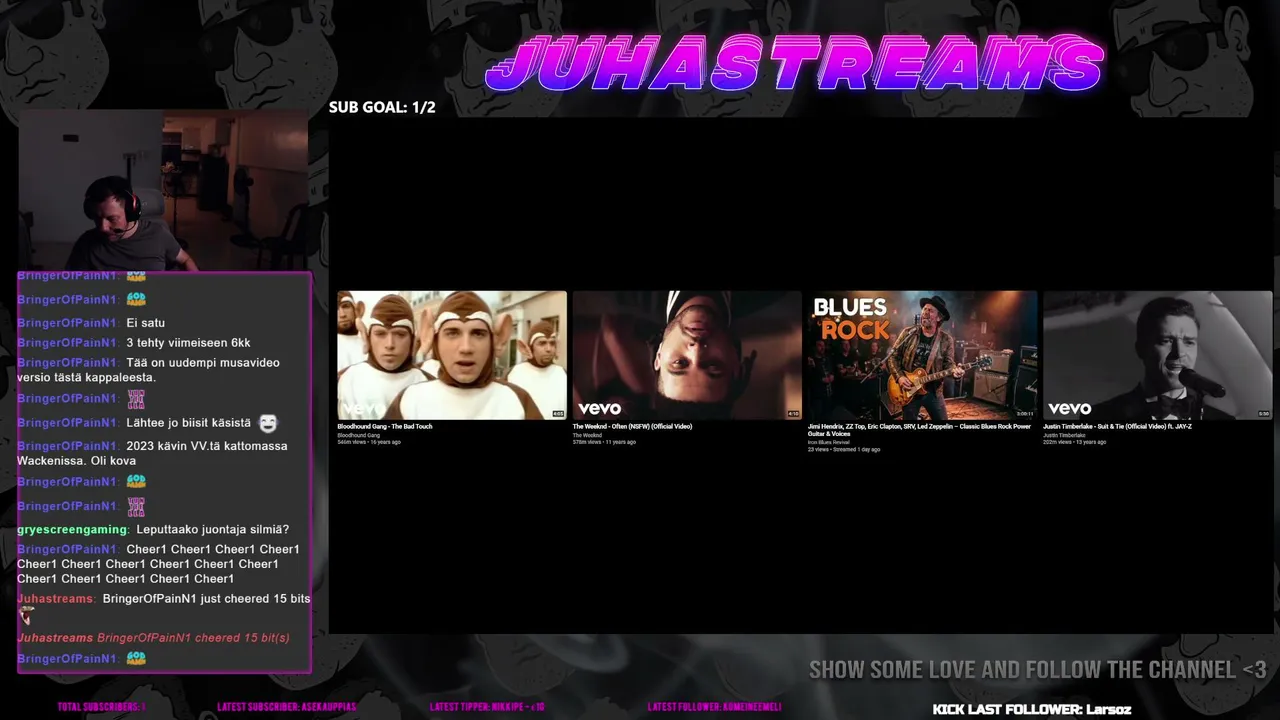The image size is (1280, 720).
Task: Select the chat message "3 tehty viimeiseen 6kk"
Action: [188, 343]
